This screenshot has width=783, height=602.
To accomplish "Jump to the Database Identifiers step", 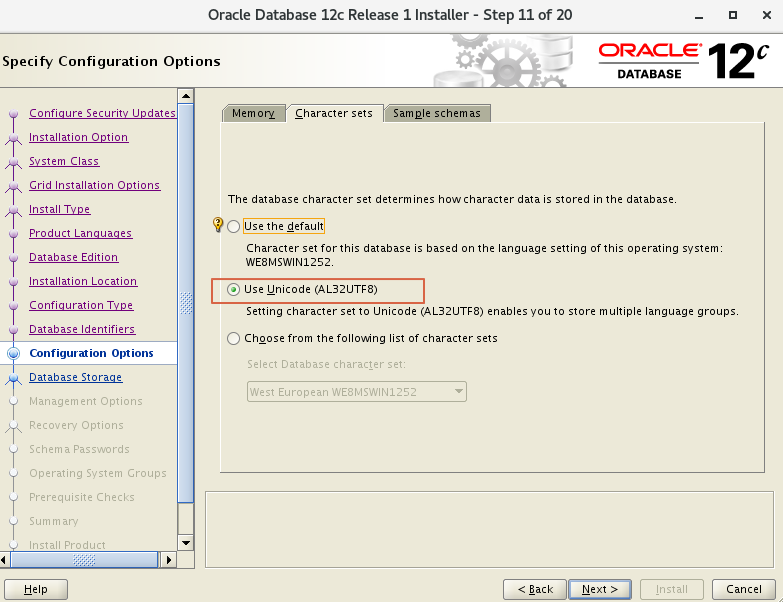I will tap(82, 329).
